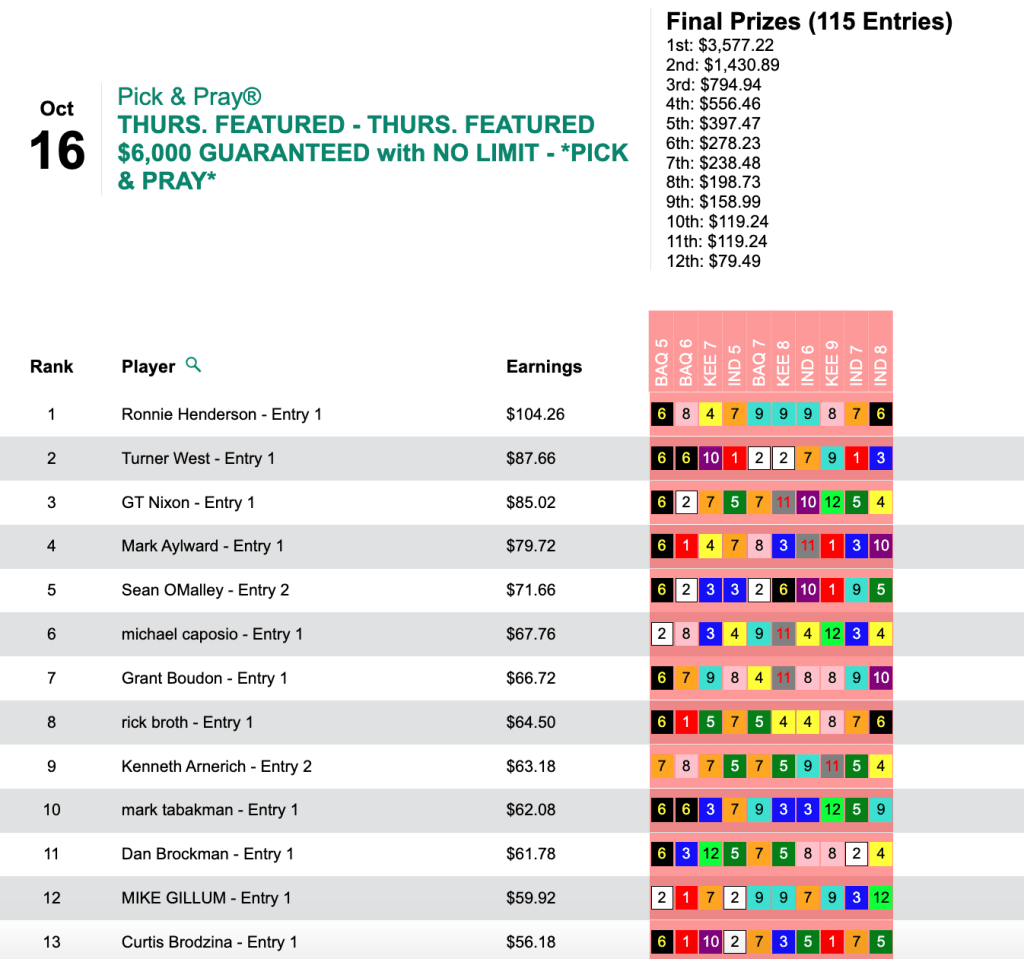Click Dan Brockman's green 12 pick in KEE 7
Image resolution: width=1024 pixels, height=959 pixels.
[x=709, y=854]
